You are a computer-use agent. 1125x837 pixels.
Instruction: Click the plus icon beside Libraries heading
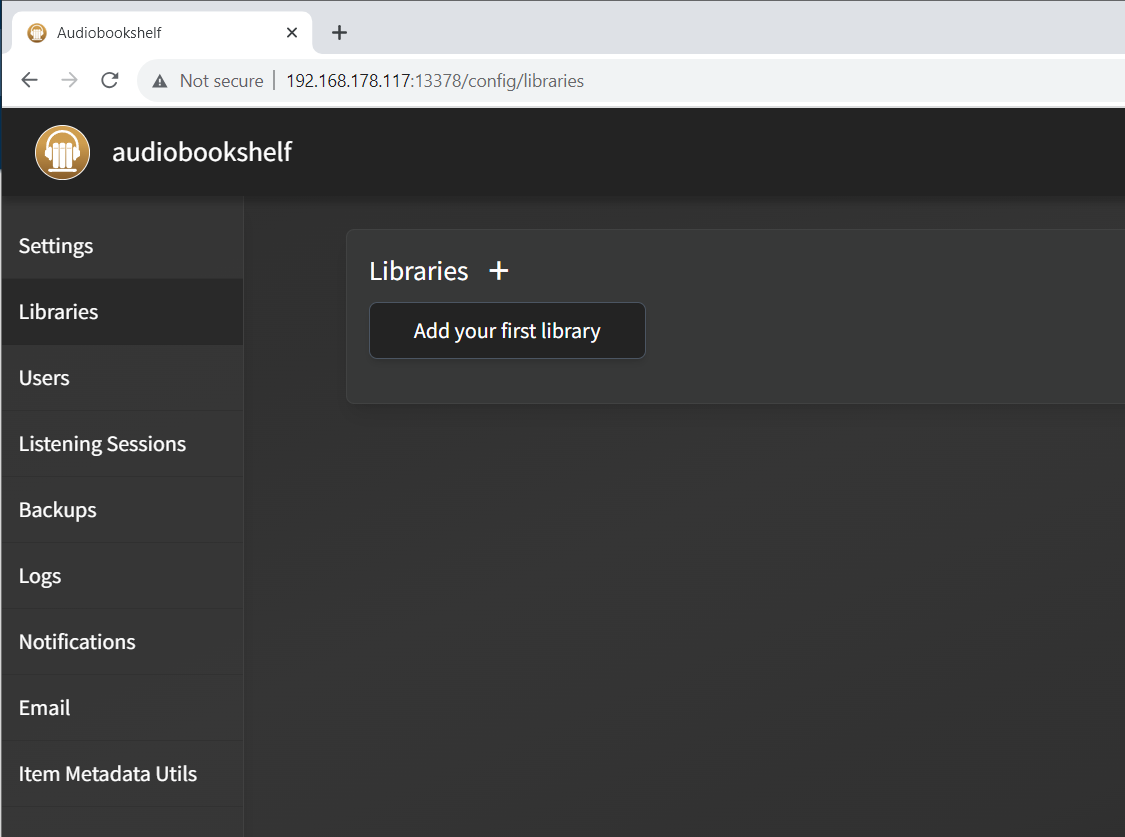[498, 271]
